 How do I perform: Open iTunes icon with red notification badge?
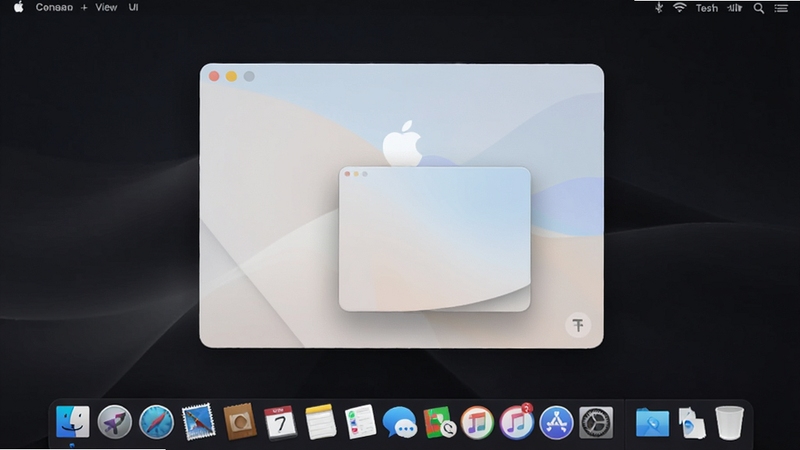[516, 422]
